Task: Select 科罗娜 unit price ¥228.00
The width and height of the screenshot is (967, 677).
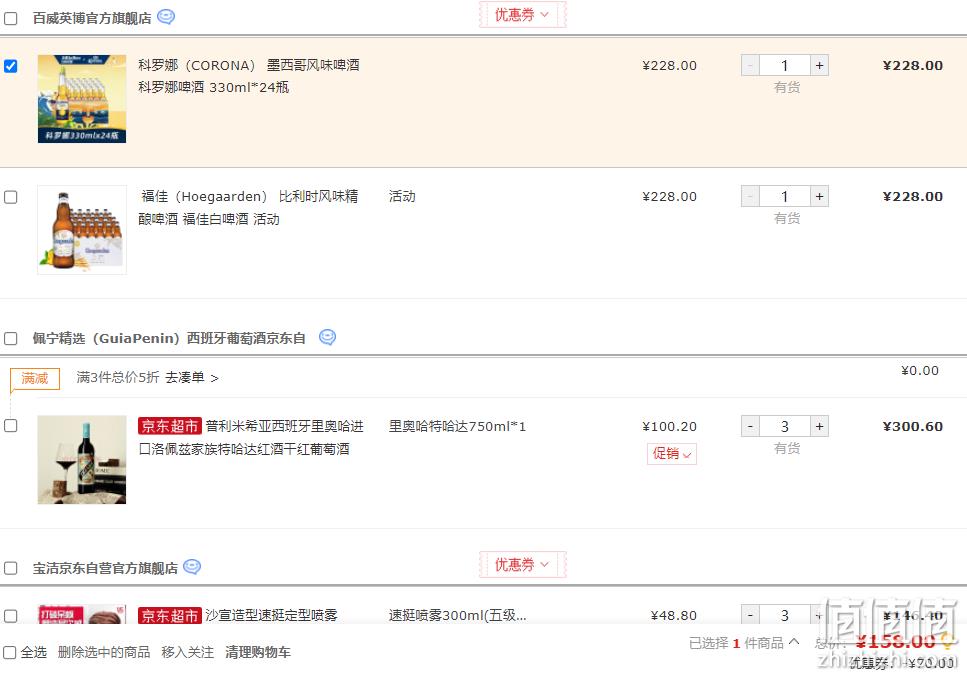Action: 669,65
